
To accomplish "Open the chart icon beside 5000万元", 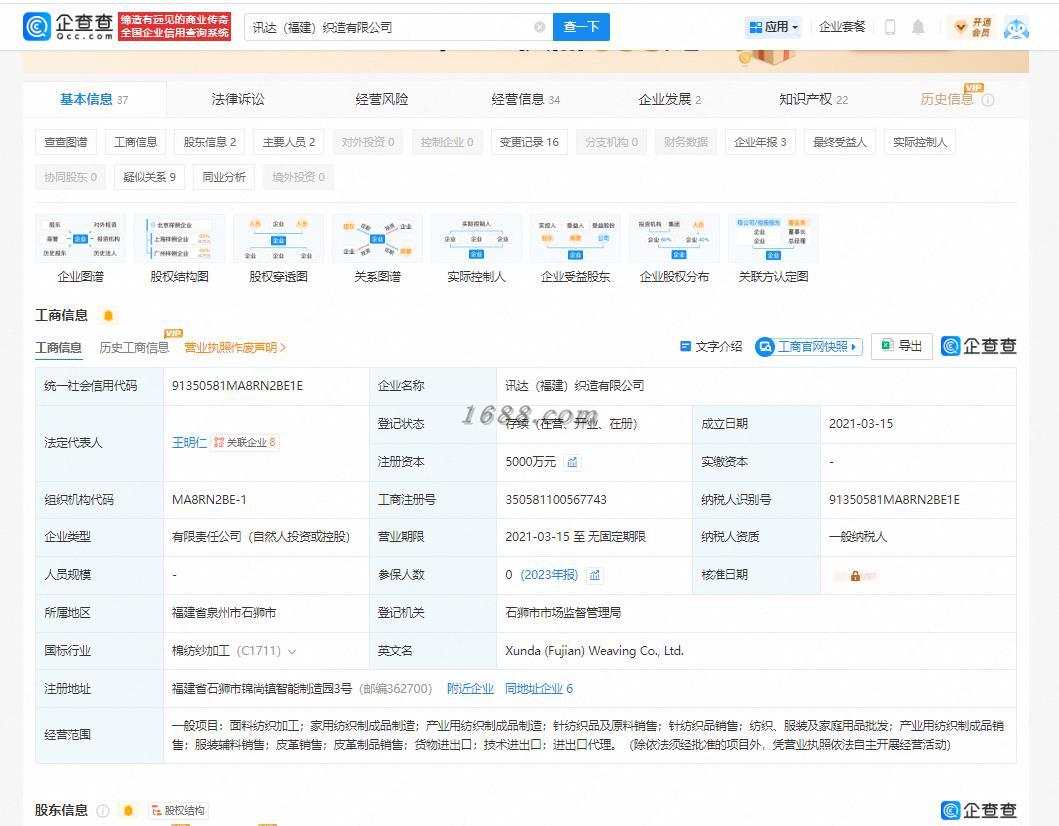I will [572, 462].
